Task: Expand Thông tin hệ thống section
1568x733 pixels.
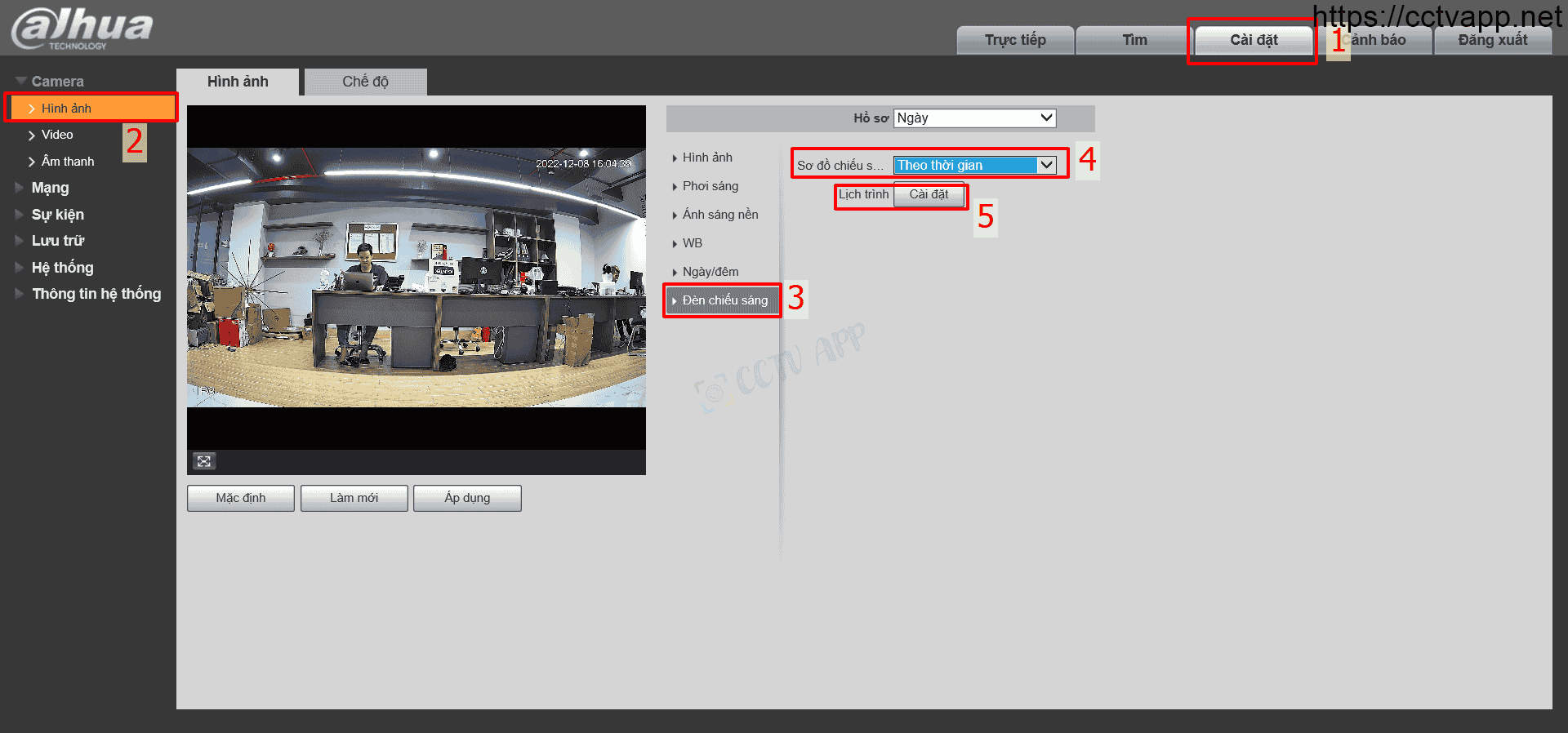Action: tap(96, 294)
